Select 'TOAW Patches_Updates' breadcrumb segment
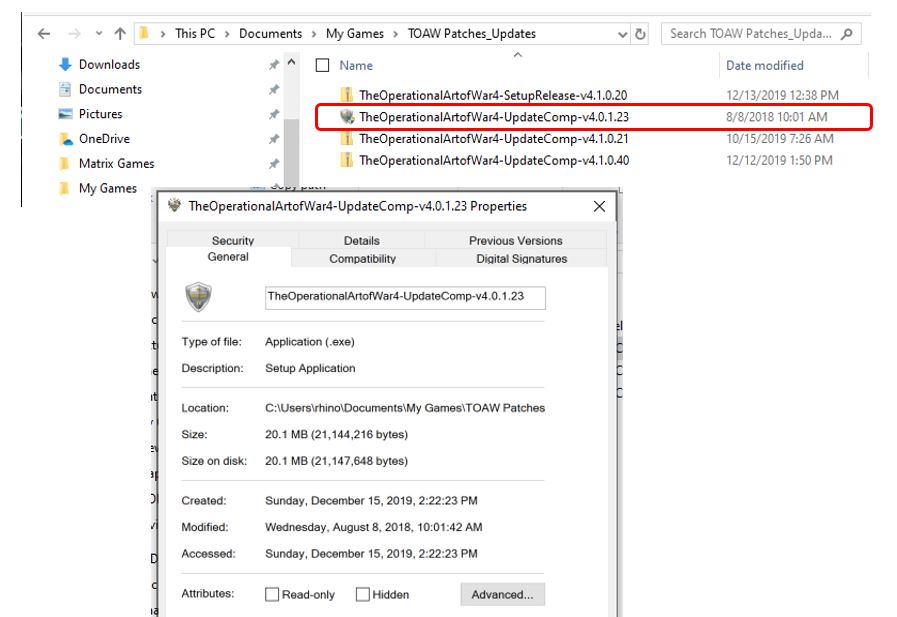897x617 pixels. point(472,34)
